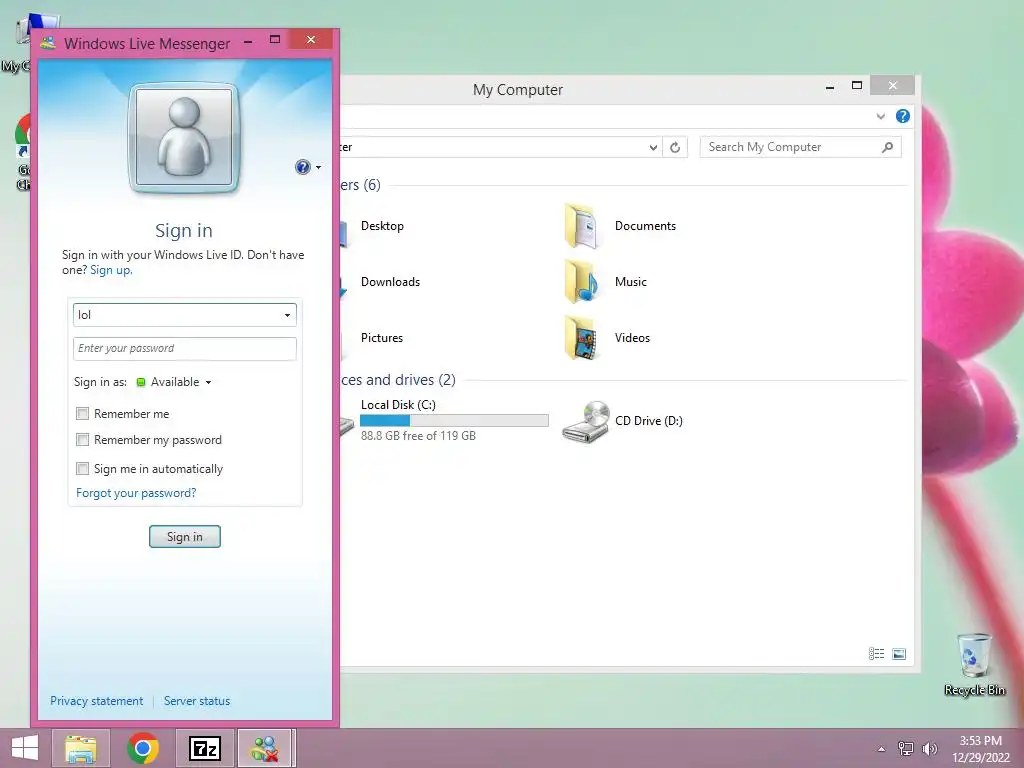Click the Messenger taskbar icon
The width and height of the screenshot is (1024, 768).
(x=264, y=748)
